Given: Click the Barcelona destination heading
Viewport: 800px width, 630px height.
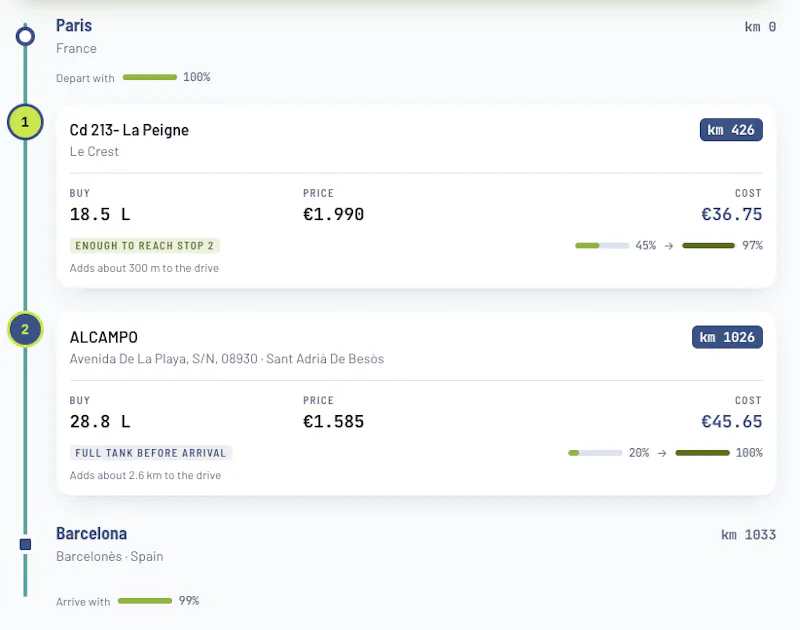Looking at the screenshot, I should 91,534.
